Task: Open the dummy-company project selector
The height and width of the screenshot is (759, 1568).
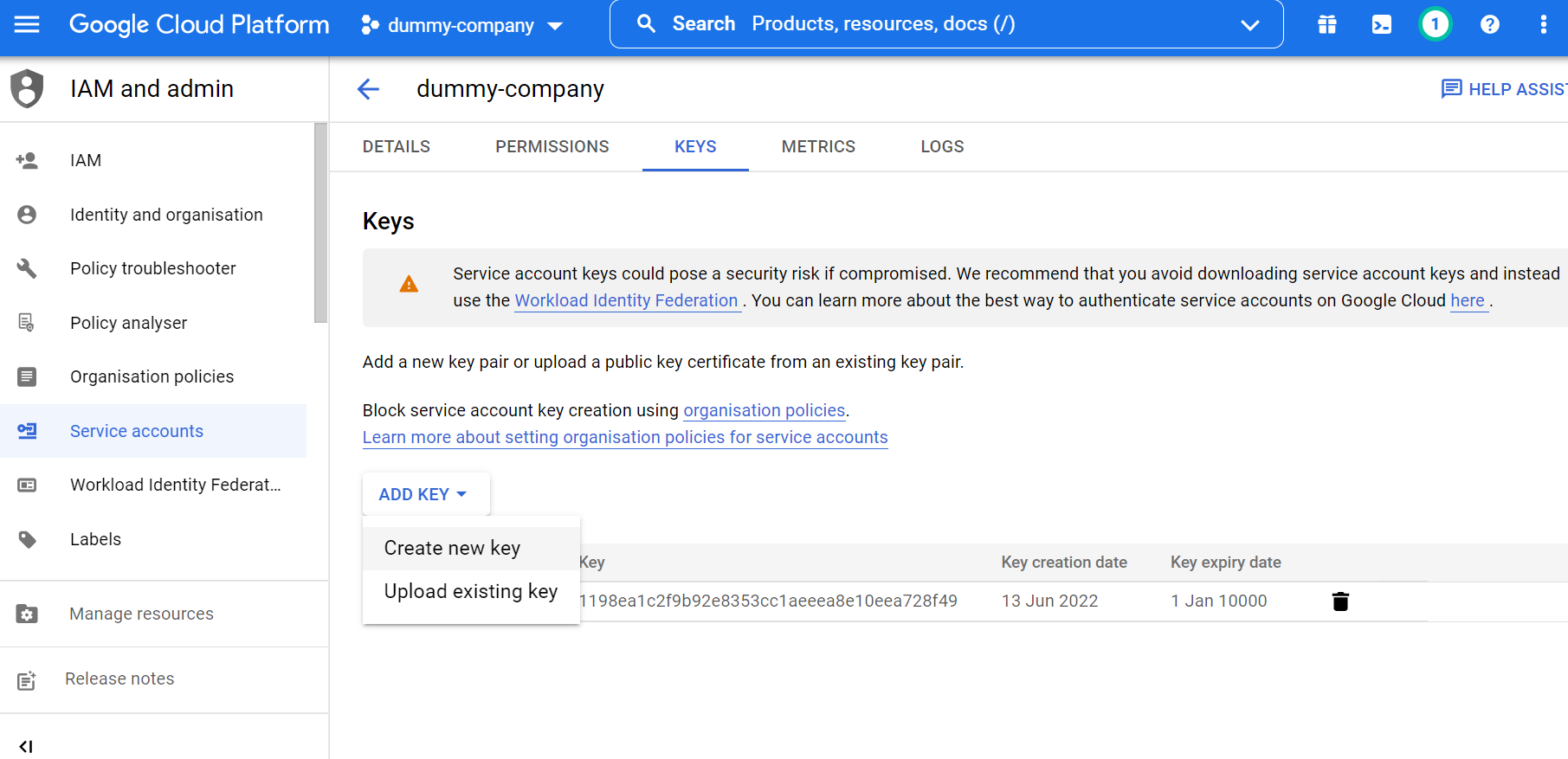Action: pos(461,25)
